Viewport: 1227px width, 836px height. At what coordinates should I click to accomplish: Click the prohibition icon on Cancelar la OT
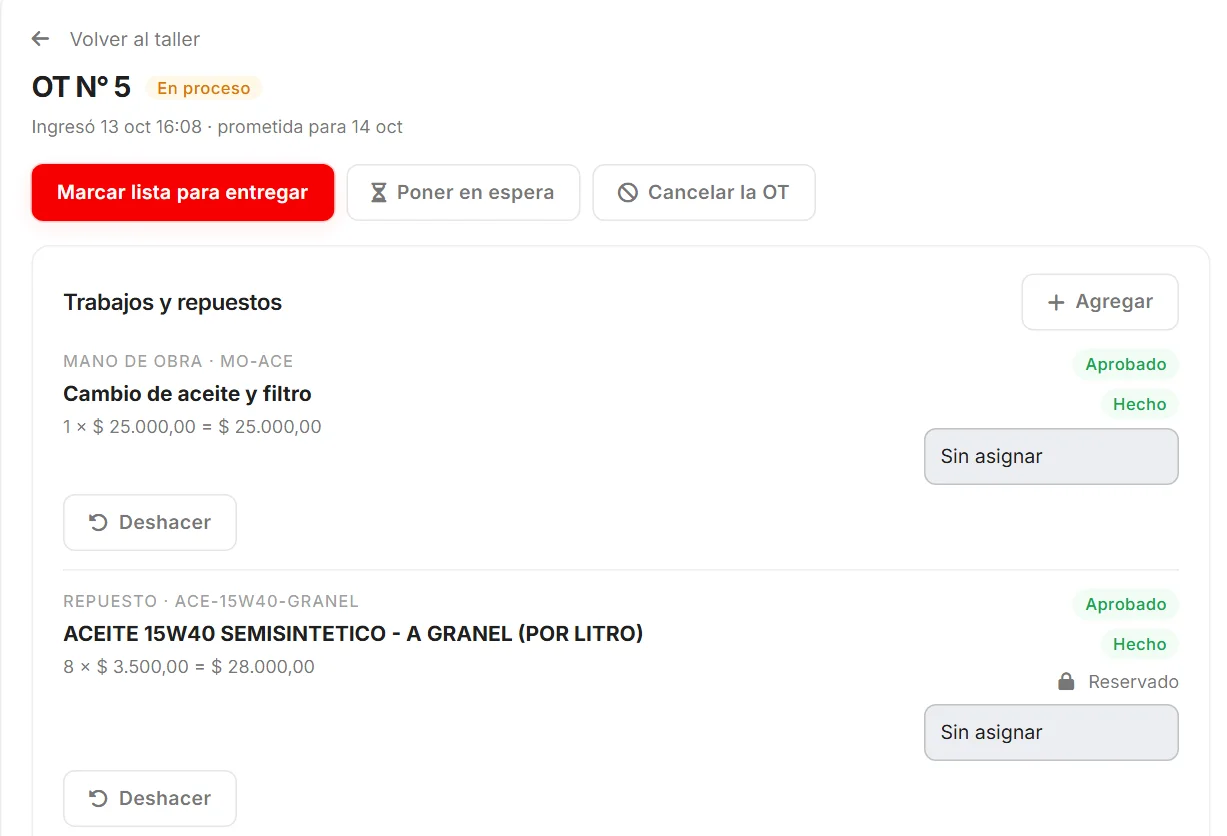pyautogui.click(x=628, y=193)
